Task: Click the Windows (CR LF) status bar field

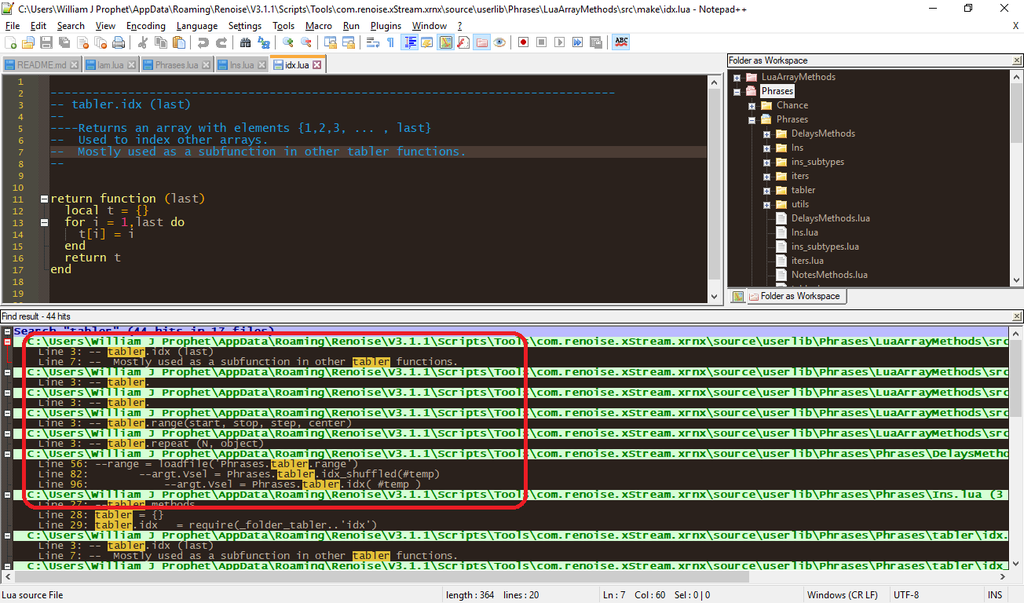Action: point(842,595)
